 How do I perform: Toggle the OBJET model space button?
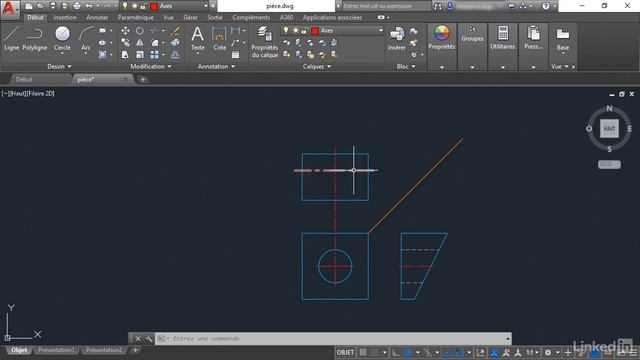click(x=345, y=352)
